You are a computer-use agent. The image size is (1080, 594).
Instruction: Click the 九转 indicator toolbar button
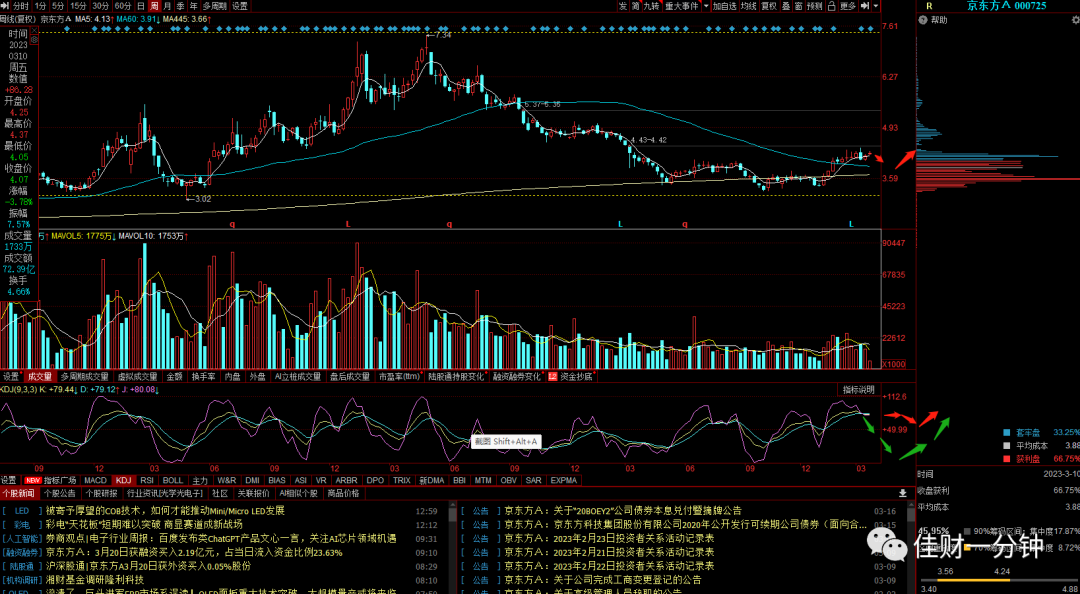pyautogui.click(x=652, y=6)
